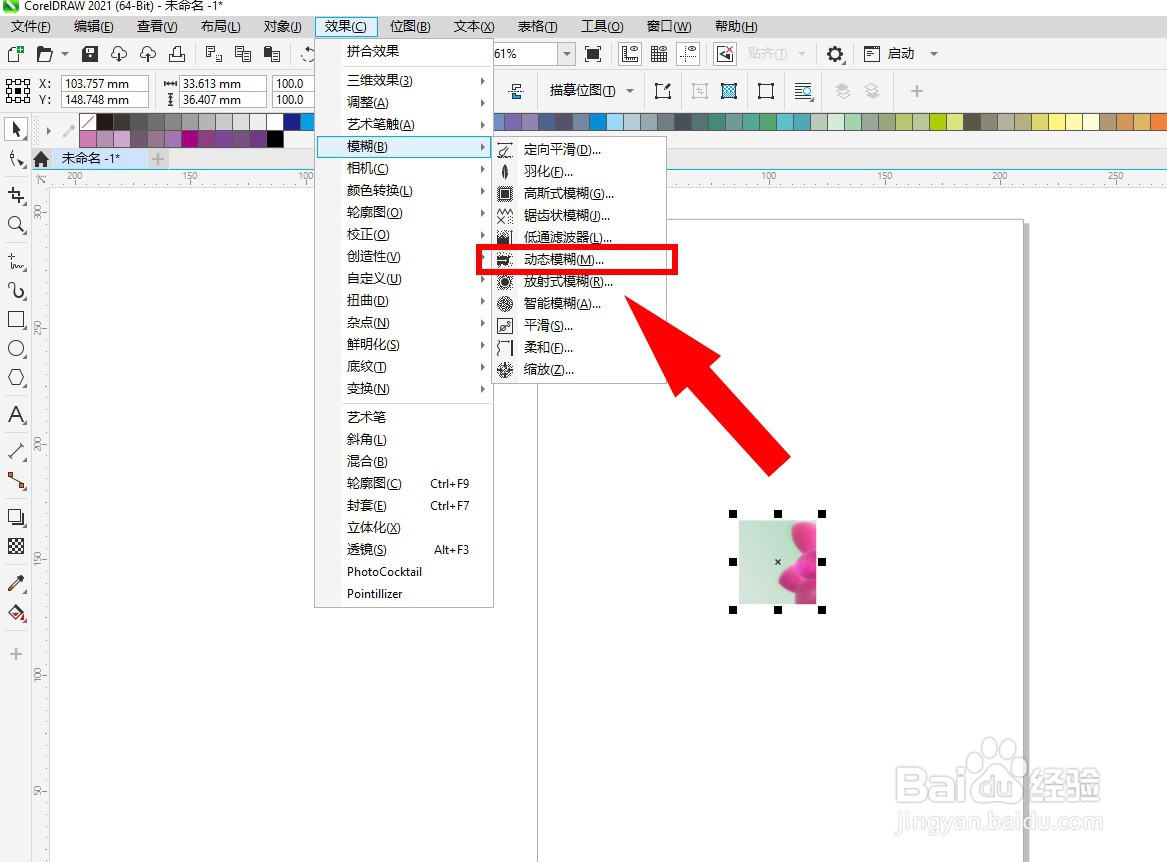The width and height of the screenshot is (1167, 862).
Task: Choose 透镜 Alt+F3 menu entry
Action: (404, 550)
